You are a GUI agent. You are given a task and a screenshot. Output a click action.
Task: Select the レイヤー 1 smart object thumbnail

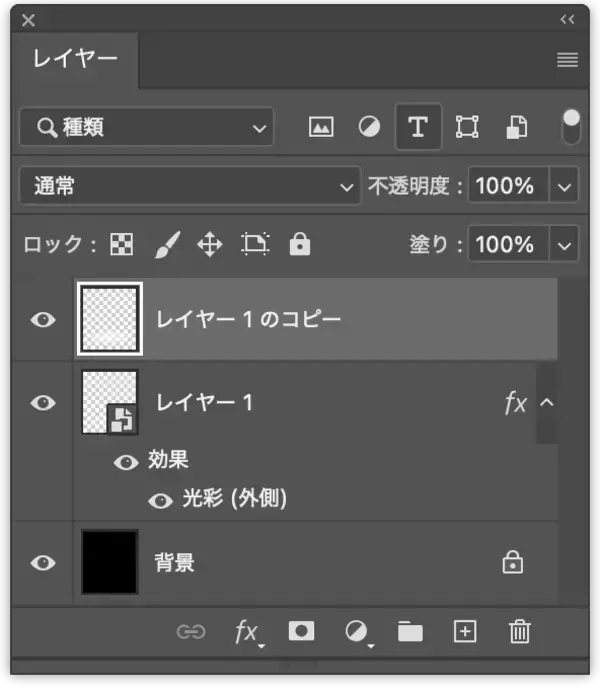pyautogui.click(x=109, y=402)
